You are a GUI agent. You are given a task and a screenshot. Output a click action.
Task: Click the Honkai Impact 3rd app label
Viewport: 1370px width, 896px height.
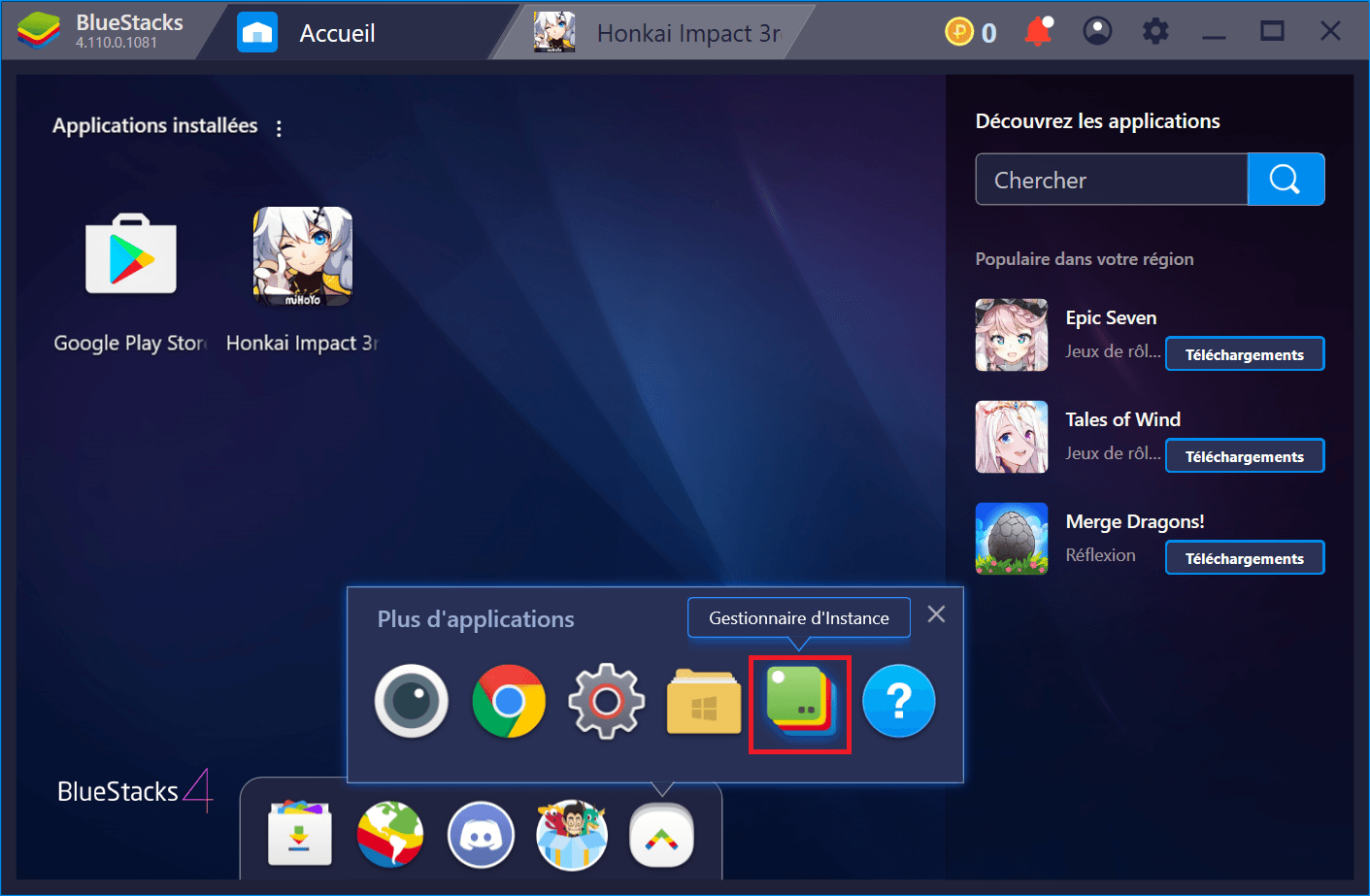[x=302, y=343]
